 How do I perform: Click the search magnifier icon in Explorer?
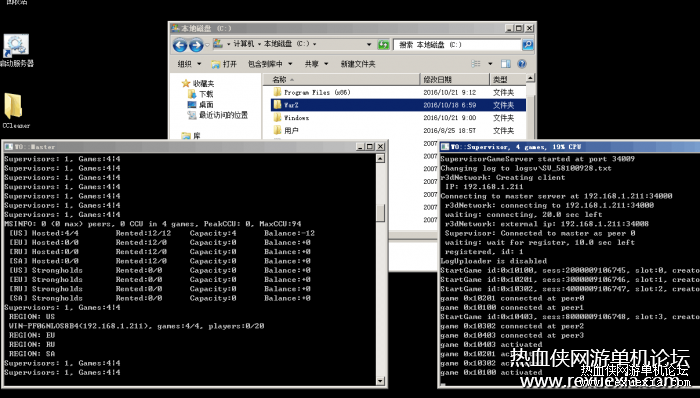coord(528,44)
